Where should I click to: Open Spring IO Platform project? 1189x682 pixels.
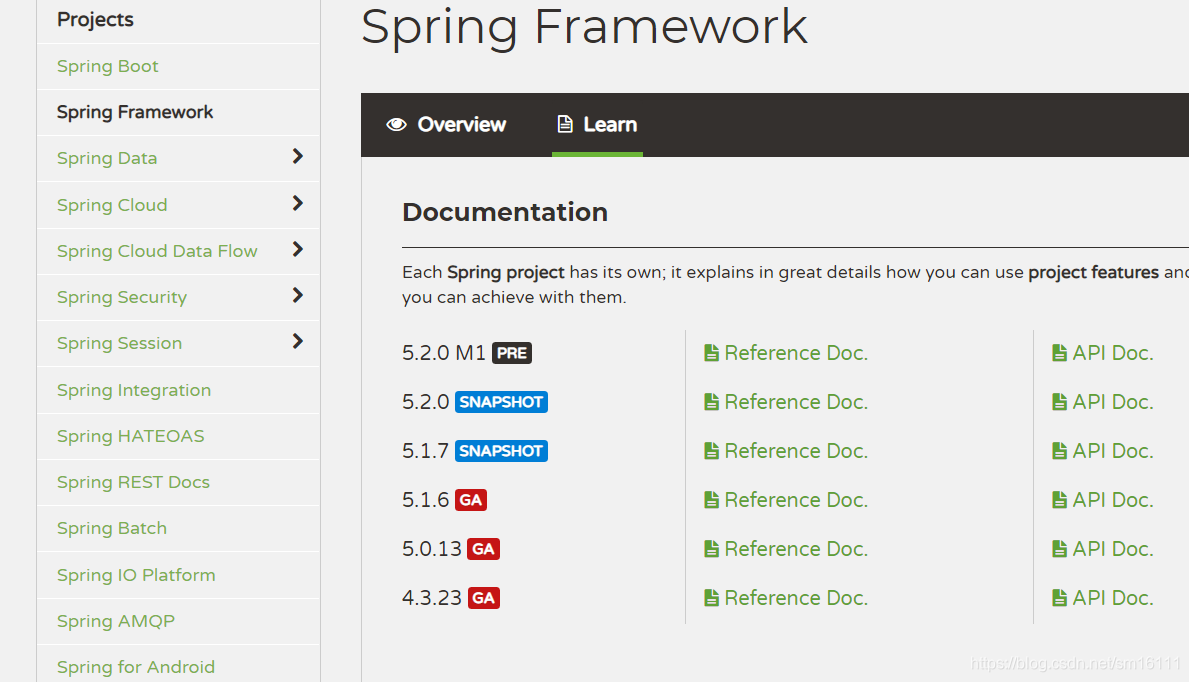point(136,575)
